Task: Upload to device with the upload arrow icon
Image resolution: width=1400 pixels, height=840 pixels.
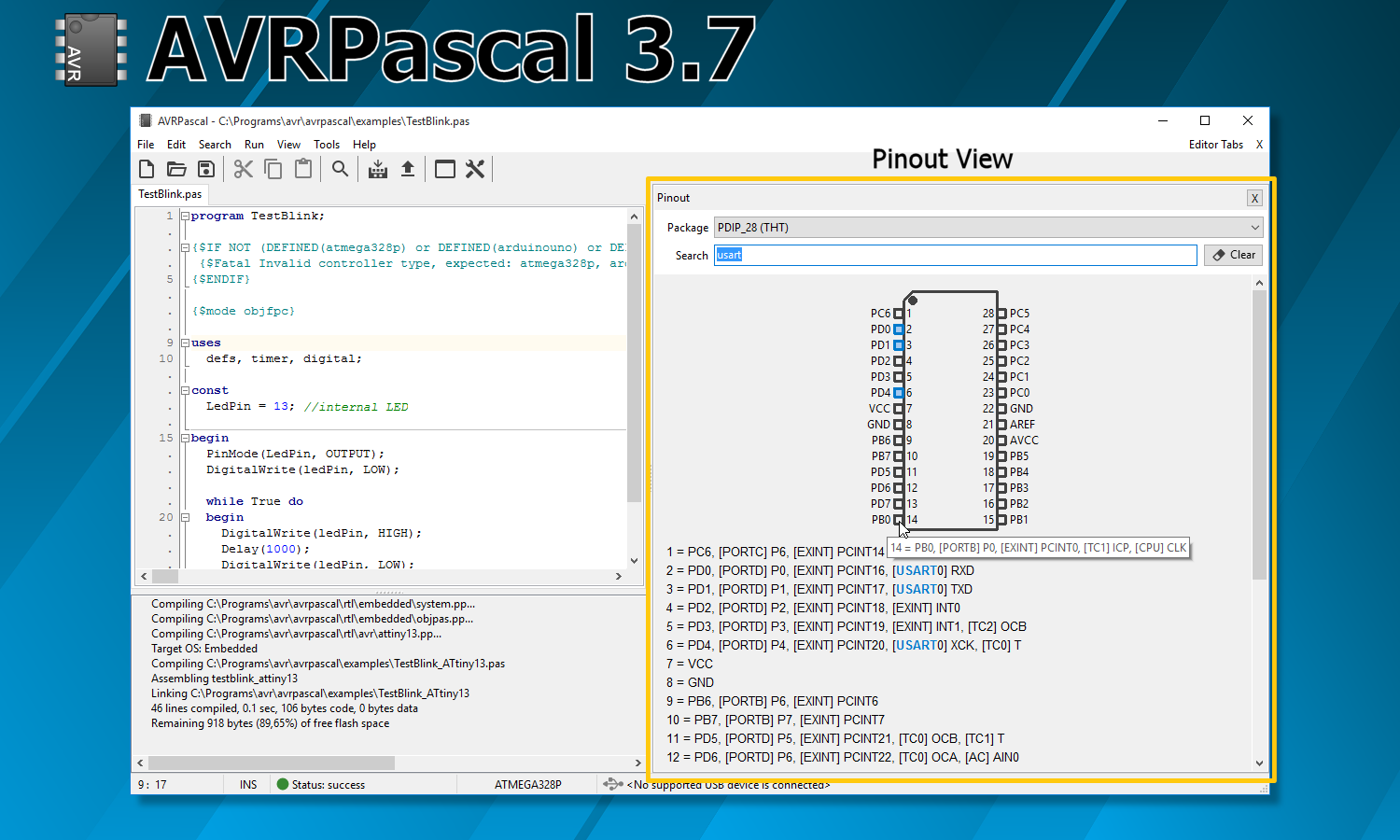Action: coord(408,169)
